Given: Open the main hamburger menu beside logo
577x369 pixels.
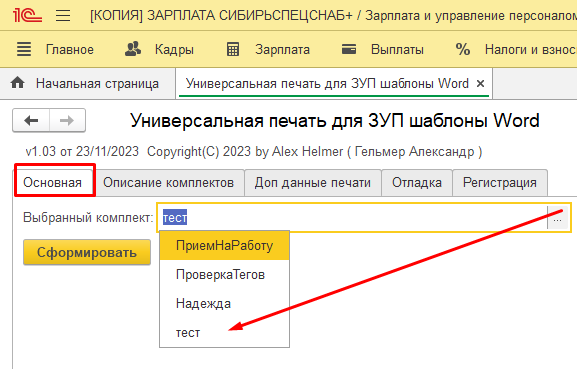Looking at the screenshot, I should pyautogui.click(x=63, y=15).
